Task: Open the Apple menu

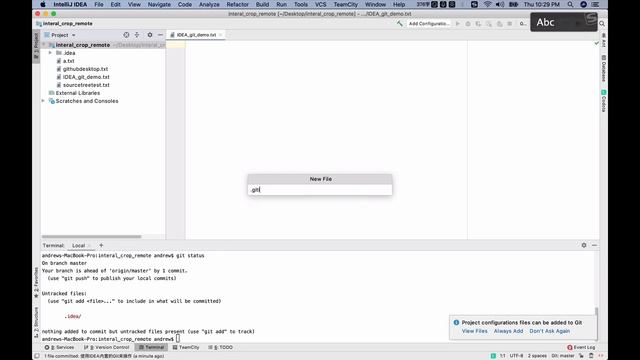Action: pos(43,4)
